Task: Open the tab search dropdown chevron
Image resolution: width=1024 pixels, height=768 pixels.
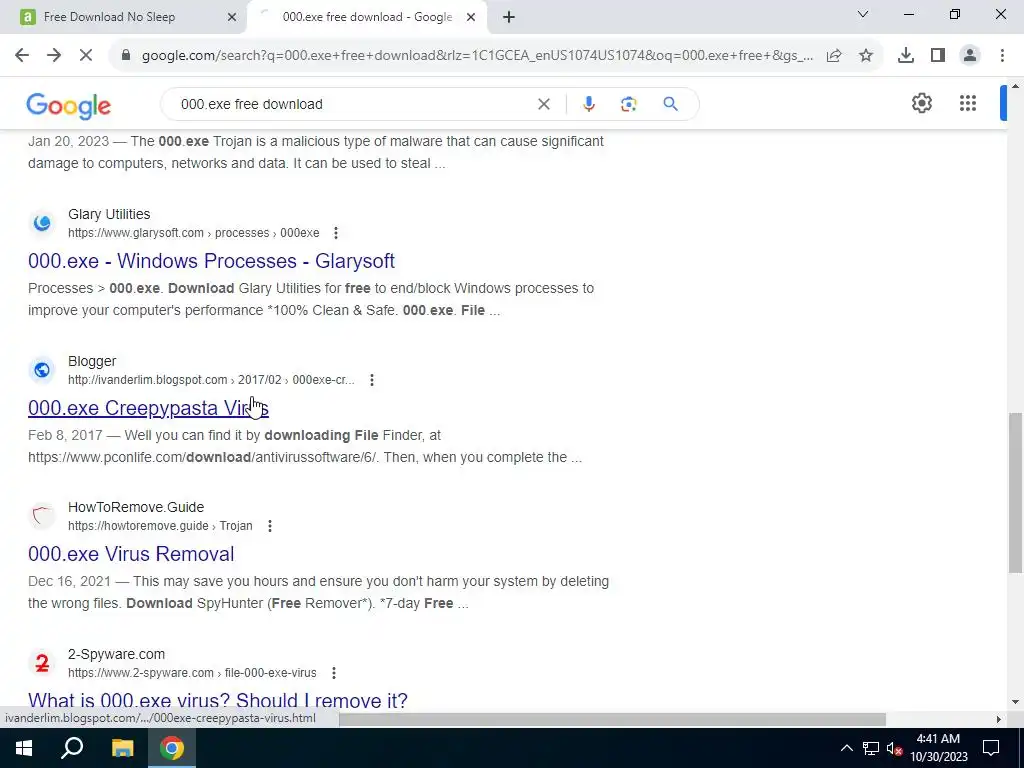Action: point(863,14)
